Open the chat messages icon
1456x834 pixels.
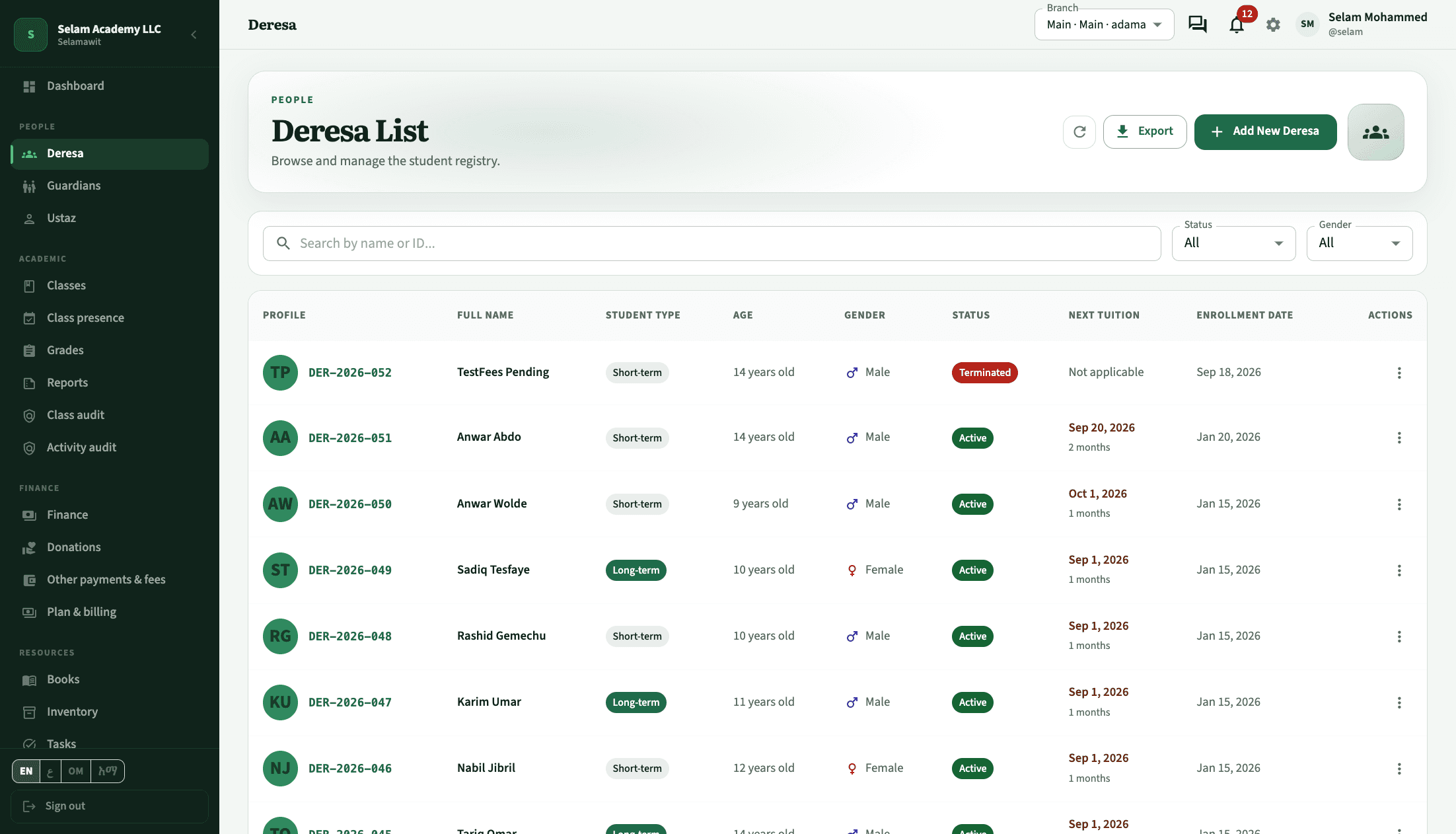tap(1197, 24)
